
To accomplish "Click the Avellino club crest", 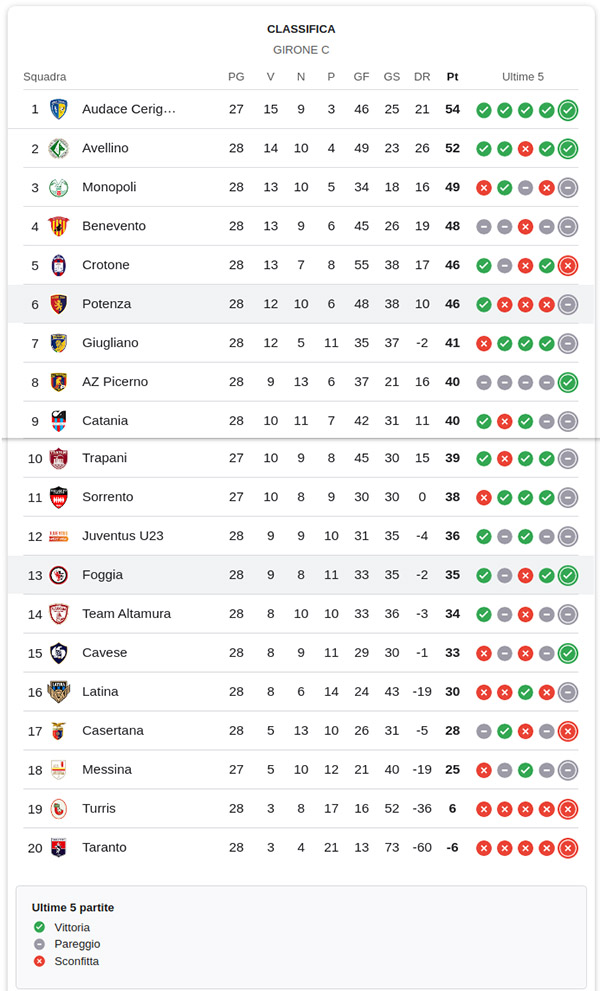I will [58, 148].
